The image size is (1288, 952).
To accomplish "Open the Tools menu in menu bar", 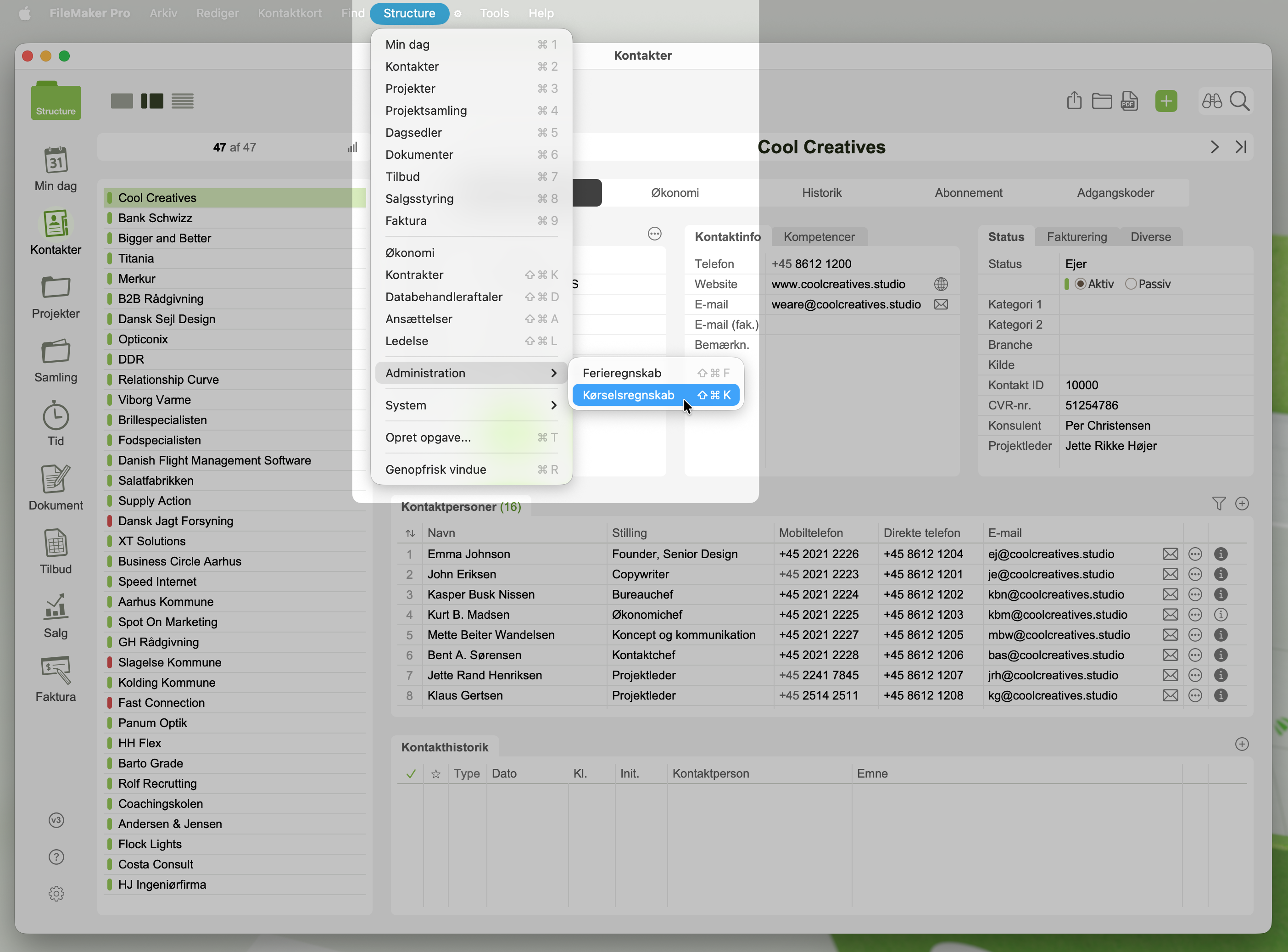I will coord(494,13).
